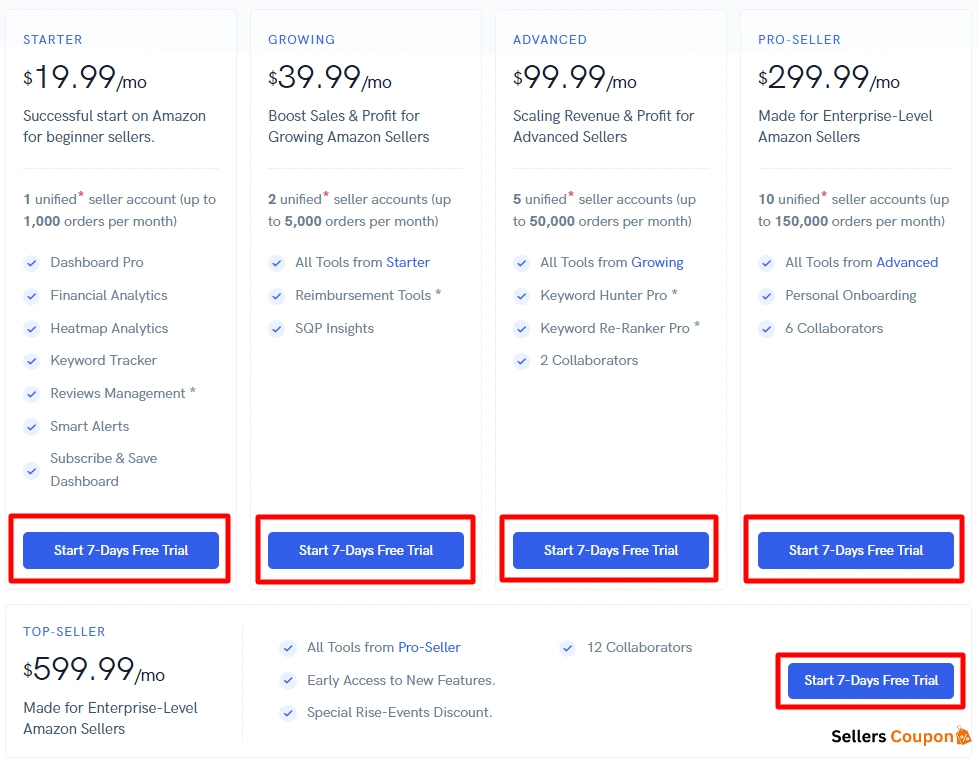The height and width of the screenshot is (762, 978).
Task: Click 'Successful start on Amazon' description
Action: pos(114,127)
